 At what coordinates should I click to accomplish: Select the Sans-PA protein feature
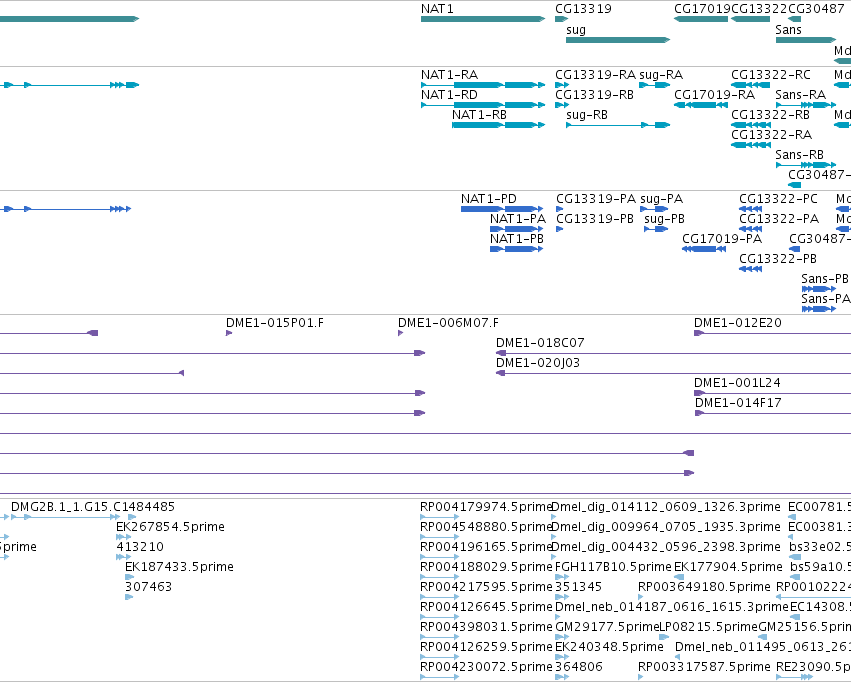point(819,309)
